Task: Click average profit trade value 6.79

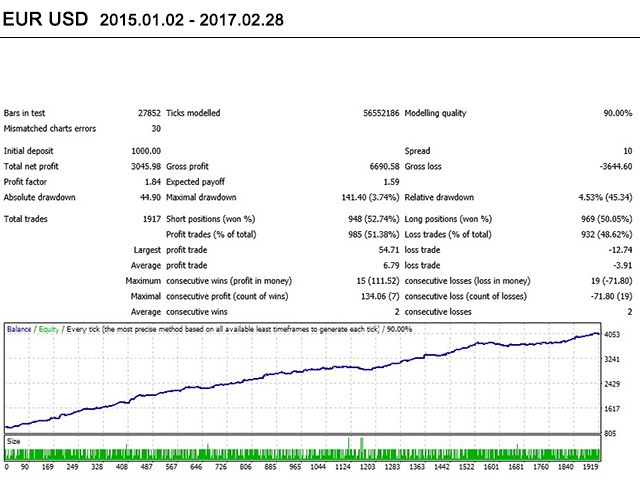Action: (391, 265)
